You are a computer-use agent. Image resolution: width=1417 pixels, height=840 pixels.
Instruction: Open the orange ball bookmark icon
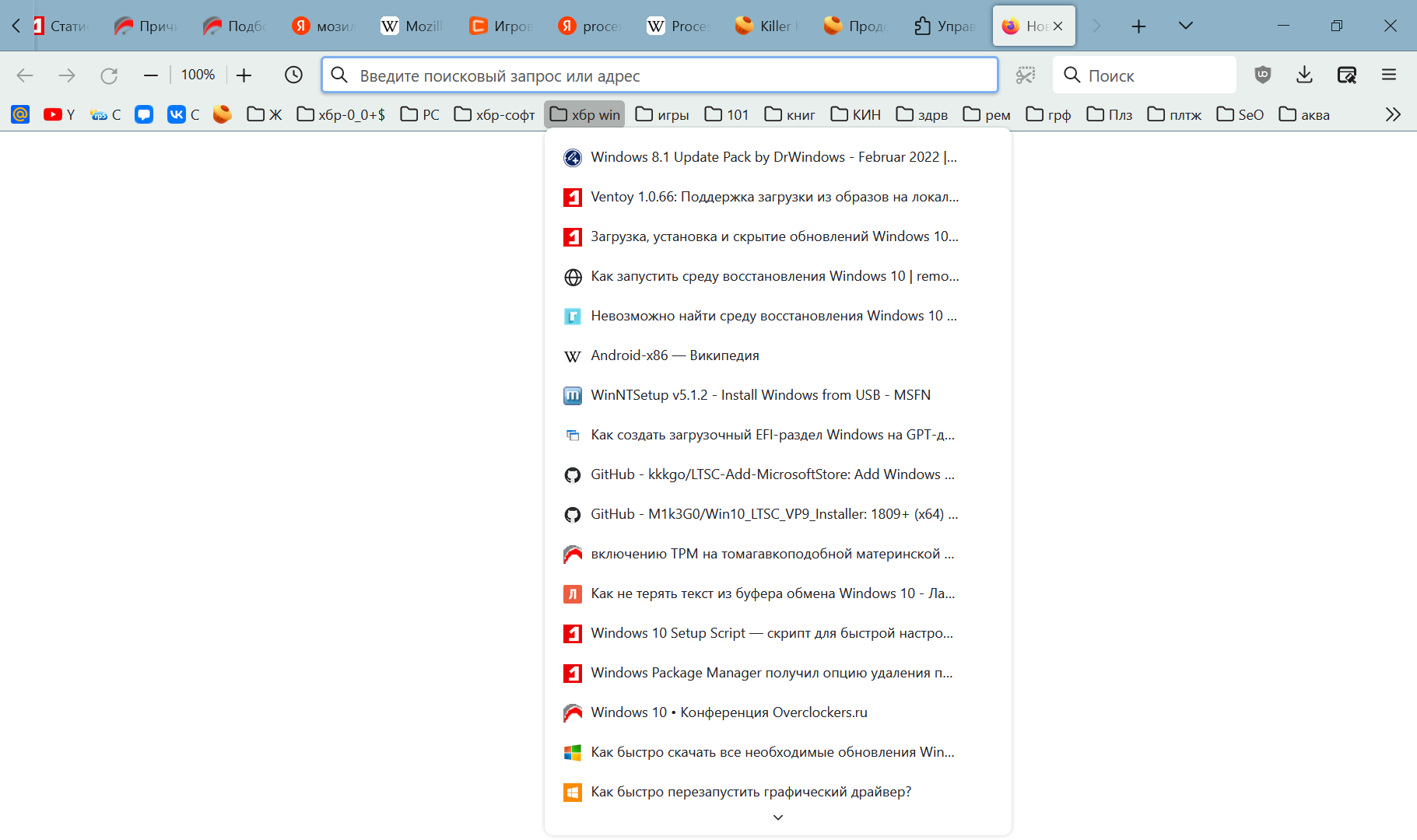(x=223, y=114)
